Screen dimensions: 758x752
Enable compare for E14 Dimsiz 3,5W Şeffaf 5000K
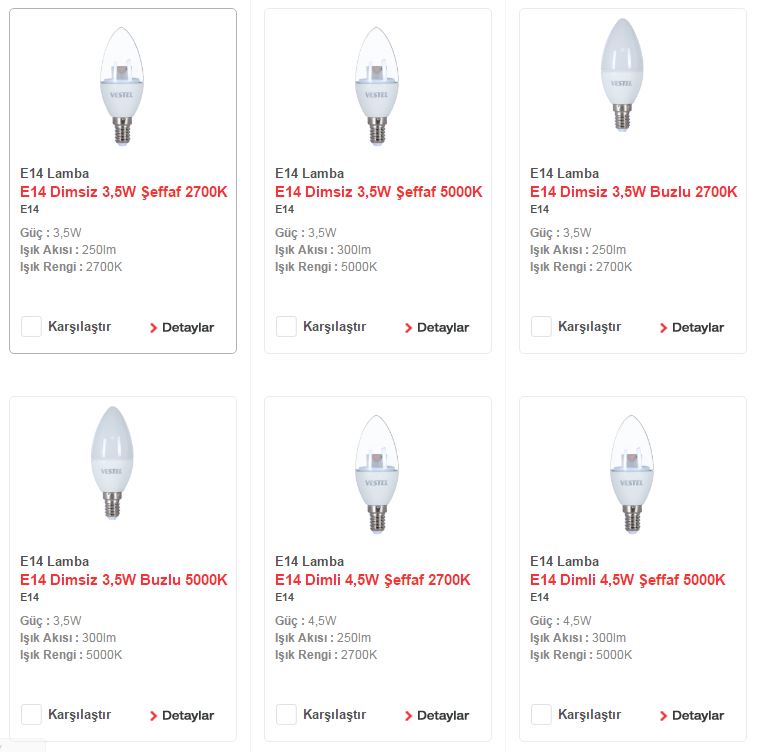point(287,326)
